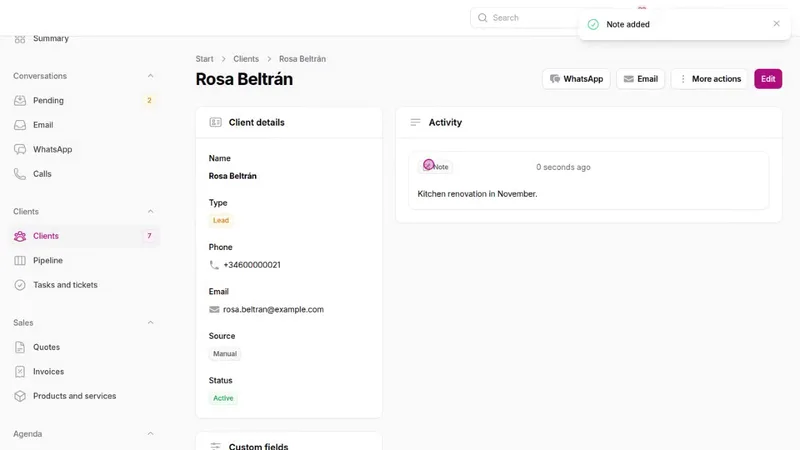Collapse the Agenda section
The width and height of the screenshot is (800, 450).
[150, 434]
